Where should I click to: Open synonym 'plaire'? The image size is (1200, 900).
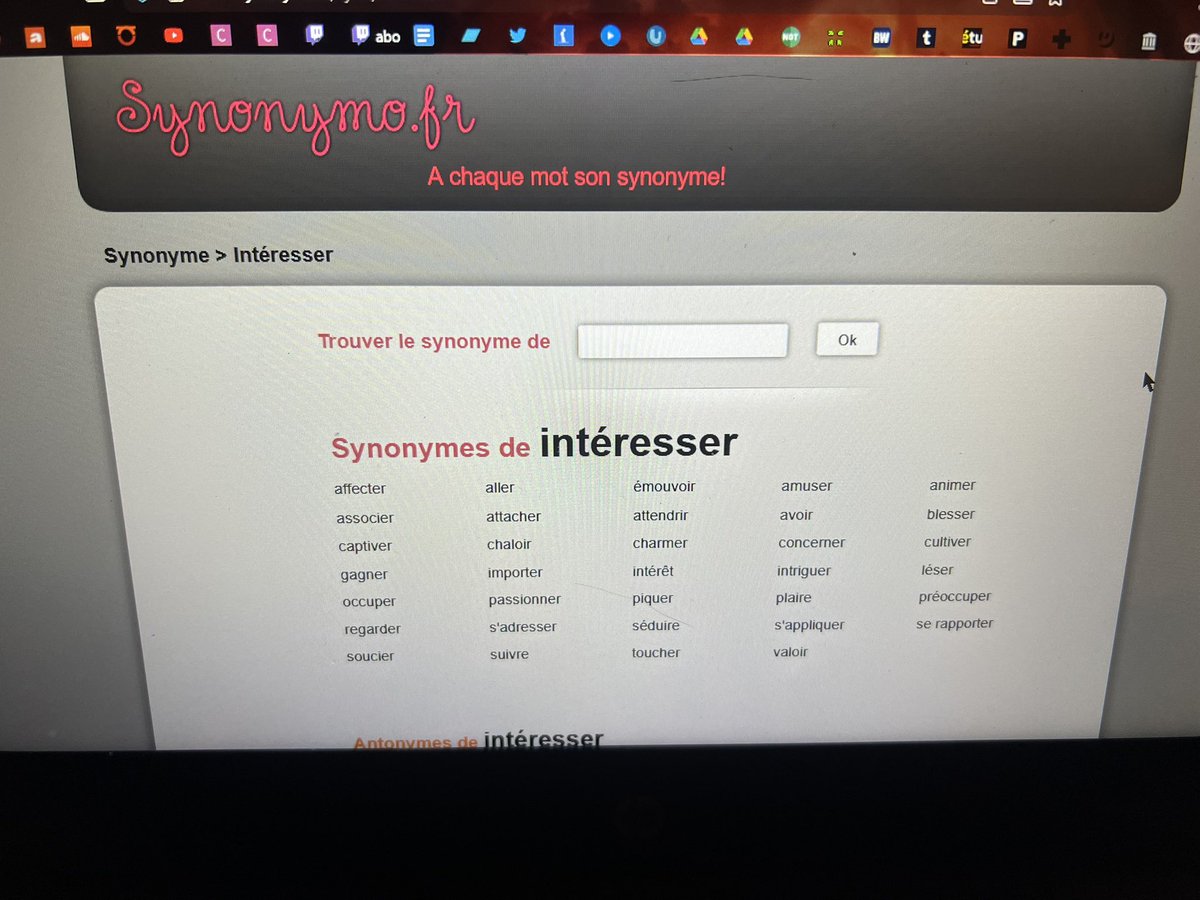(x=793, y=598)
